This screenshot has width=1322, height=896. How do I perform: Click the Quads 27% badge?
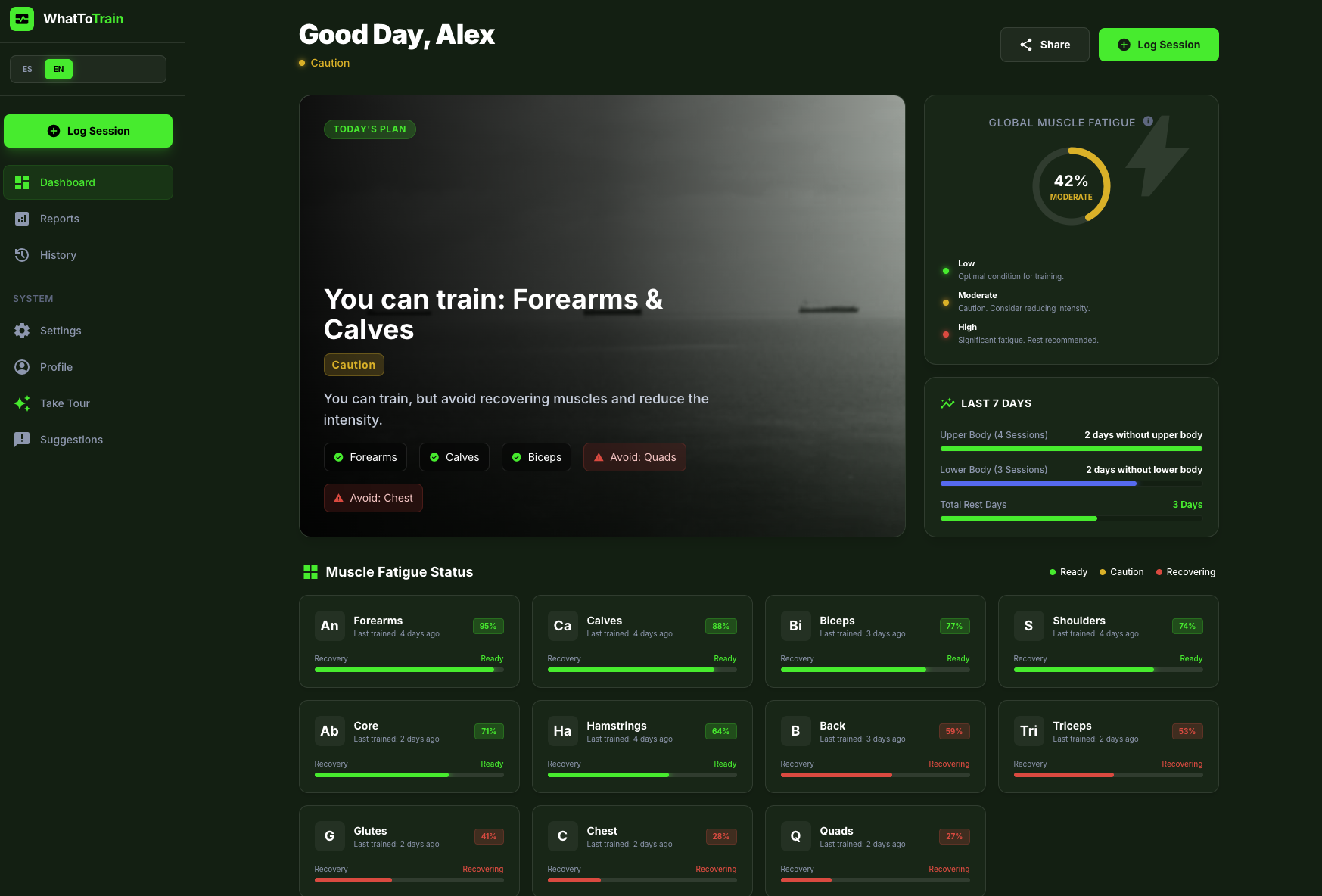(954, 836)
